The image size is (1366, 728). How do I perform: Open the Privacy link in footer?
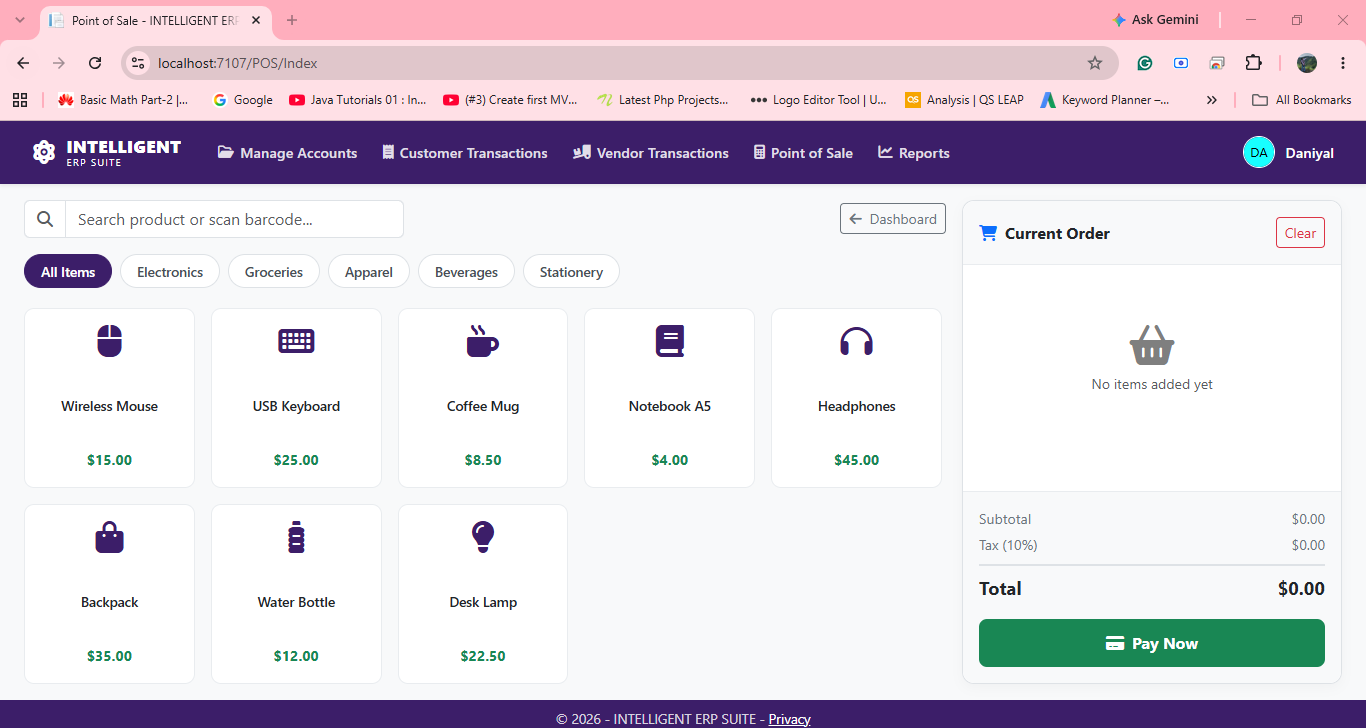[789, 719]
